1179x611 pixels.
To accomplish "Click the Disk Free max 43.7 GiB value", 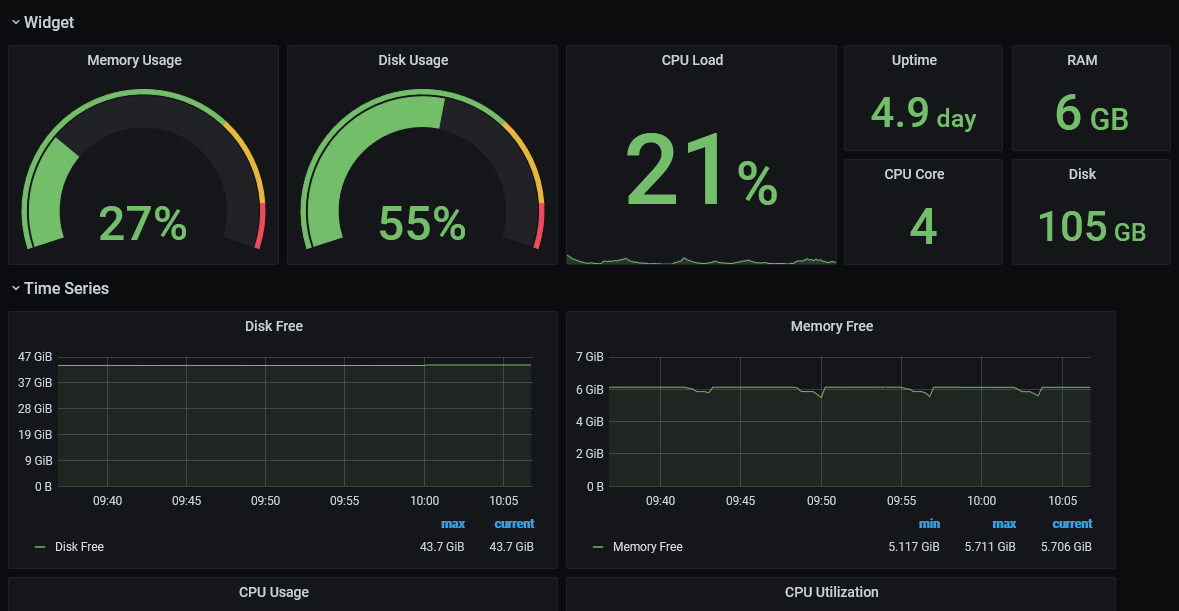I will pos(442,547).
